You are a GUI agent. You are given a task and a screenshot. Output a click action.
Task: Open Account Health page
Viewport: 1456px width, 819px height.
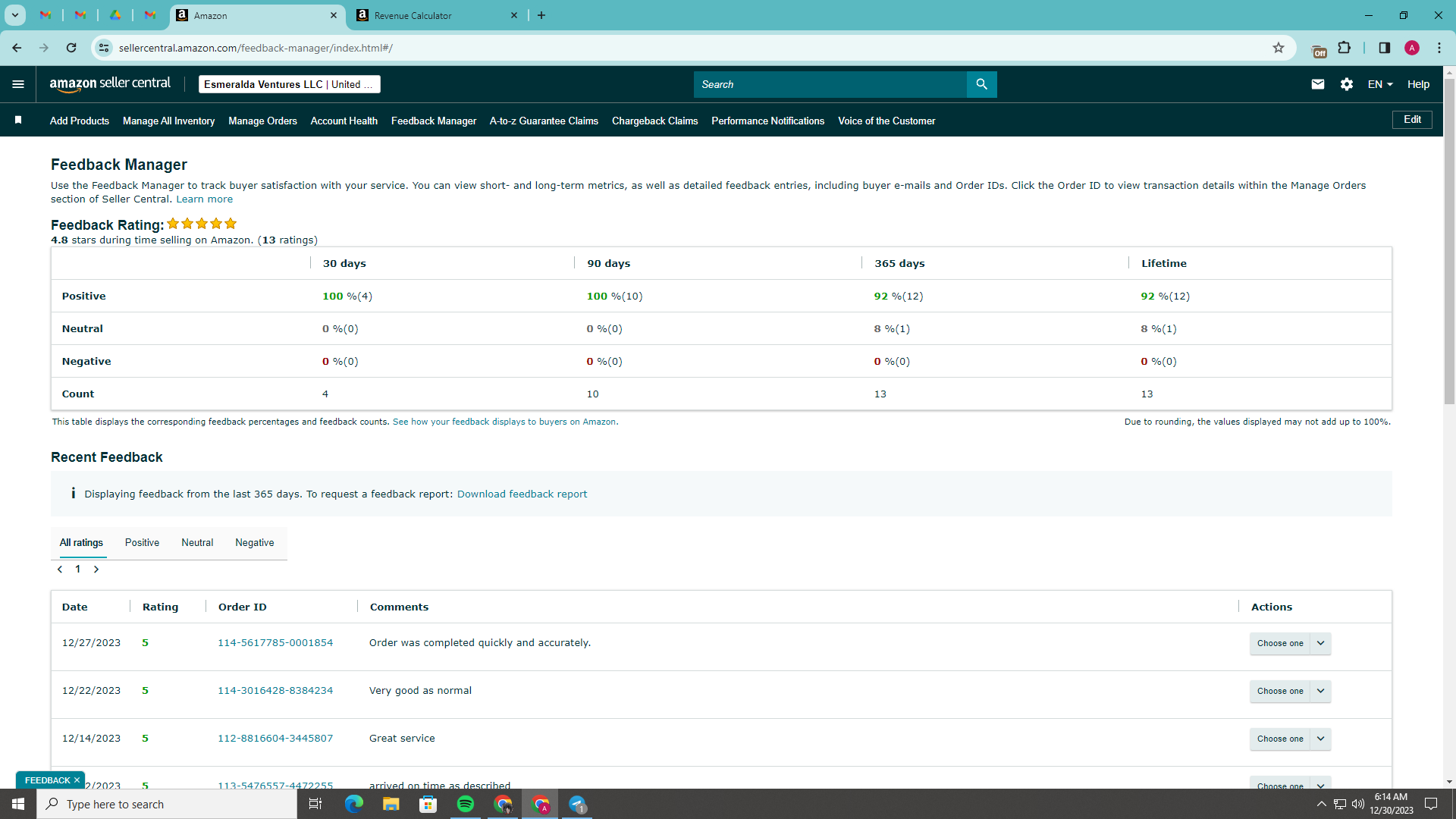(344, 121)
